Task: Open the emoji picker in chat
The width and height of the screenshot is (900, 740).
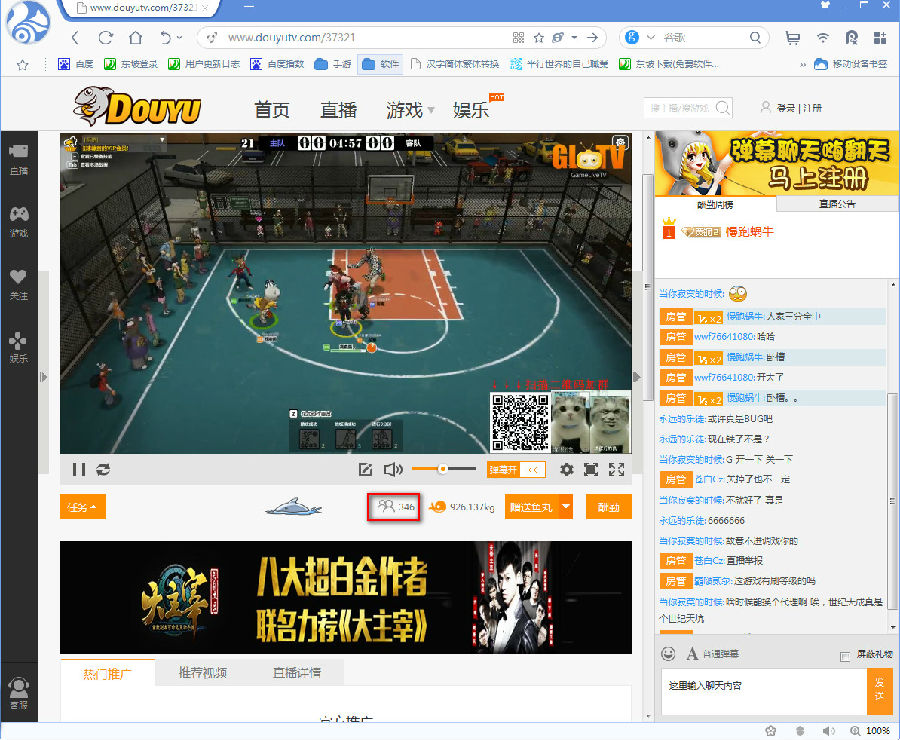Action: [668, 653]
